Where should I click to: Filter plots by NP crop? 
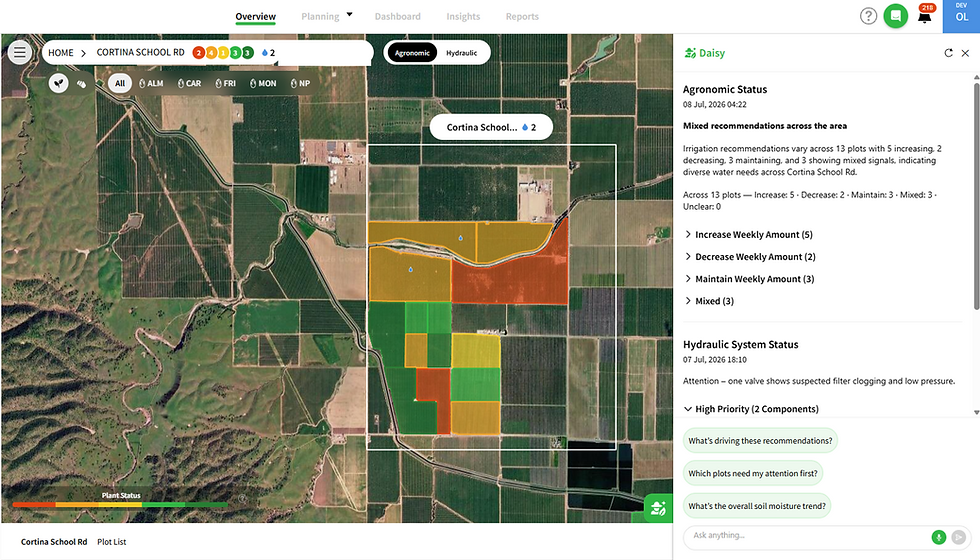(x=300, y=83)
